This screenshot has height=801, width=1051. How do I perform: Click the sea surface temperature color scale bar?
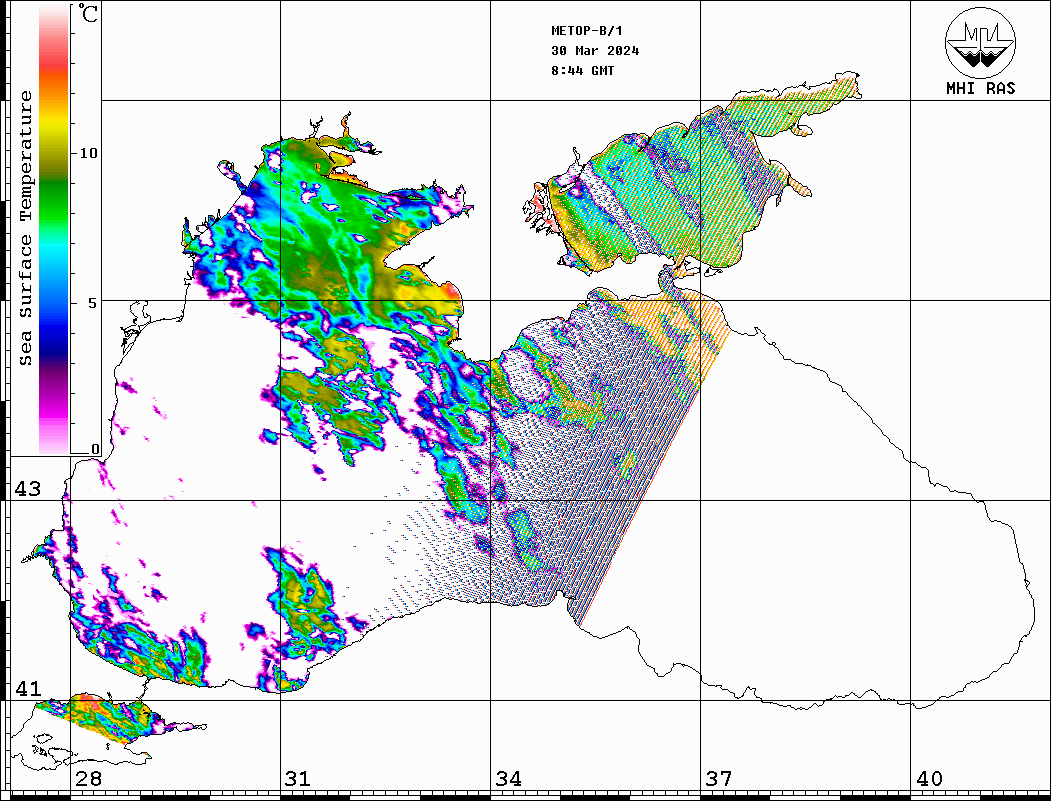point(54,229)
